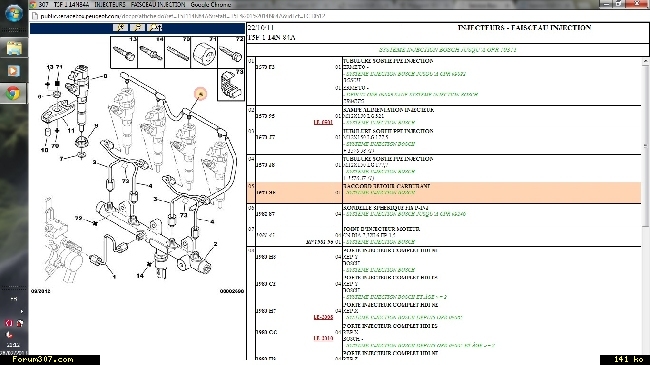Open the media player taskbar icon
Viewport: 650px width, 365px height.
click(x=14, y=71)
